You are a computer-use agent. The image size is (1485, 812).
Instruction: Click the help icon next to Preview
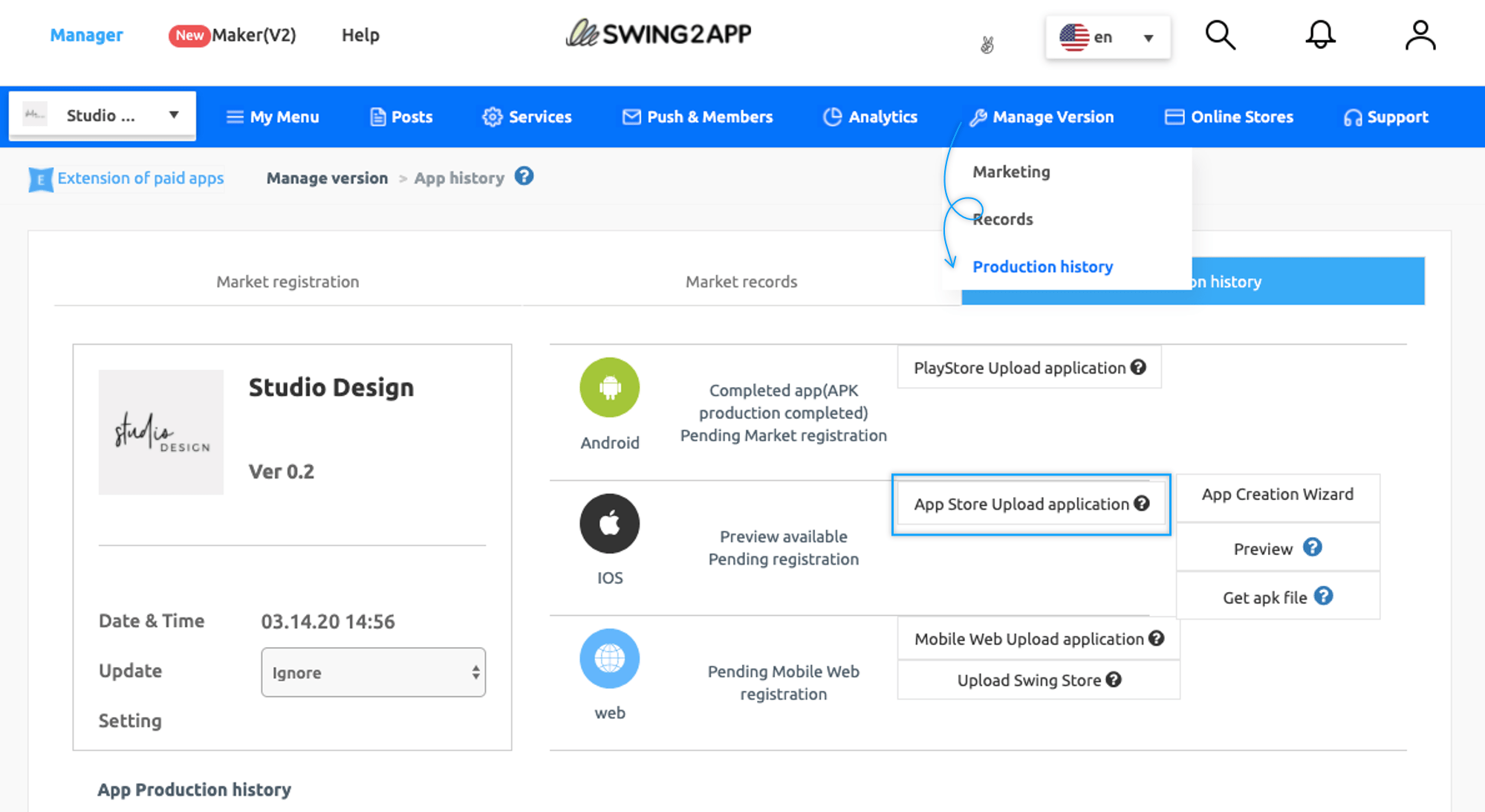1313,548
